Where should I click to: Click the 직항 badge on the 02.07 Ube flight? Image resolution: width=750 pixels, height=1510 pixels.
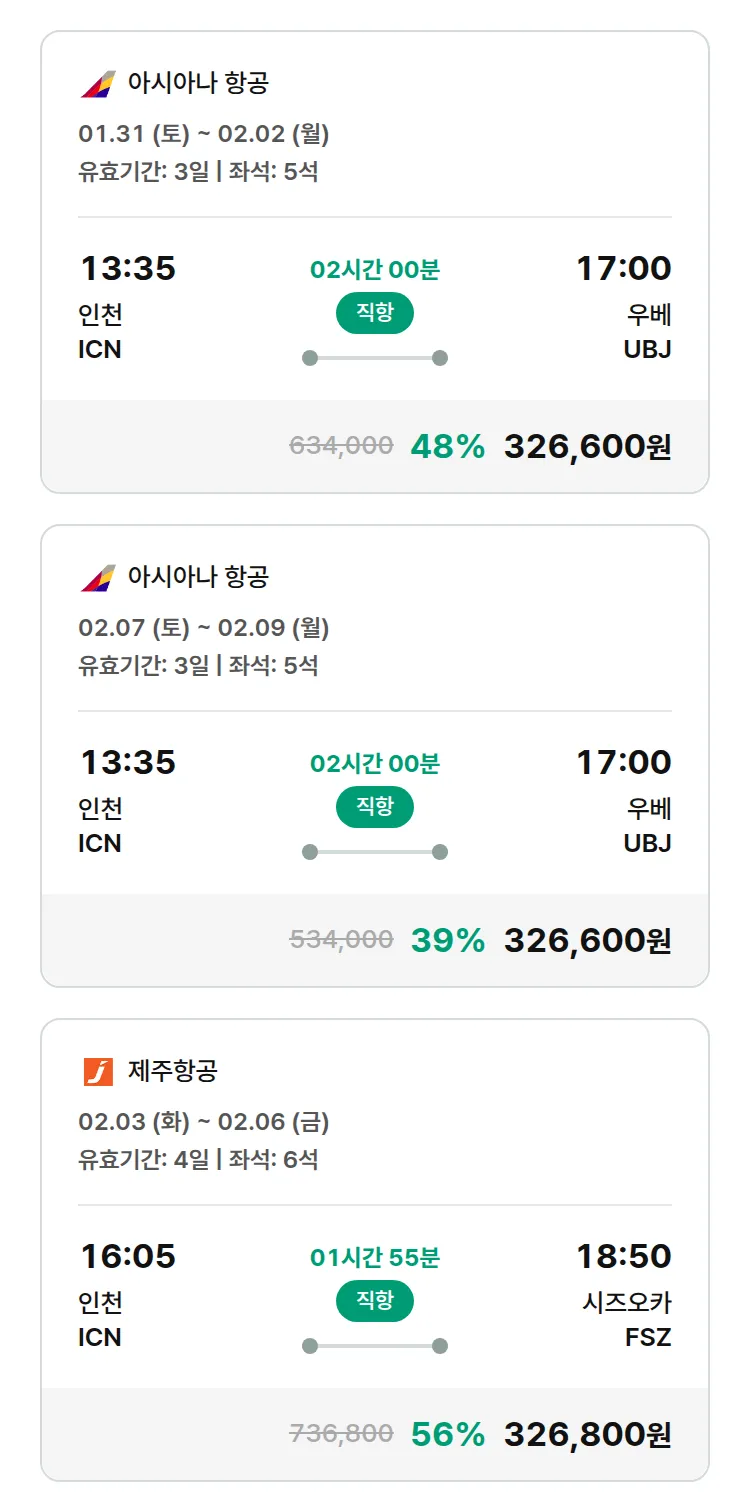375,807
